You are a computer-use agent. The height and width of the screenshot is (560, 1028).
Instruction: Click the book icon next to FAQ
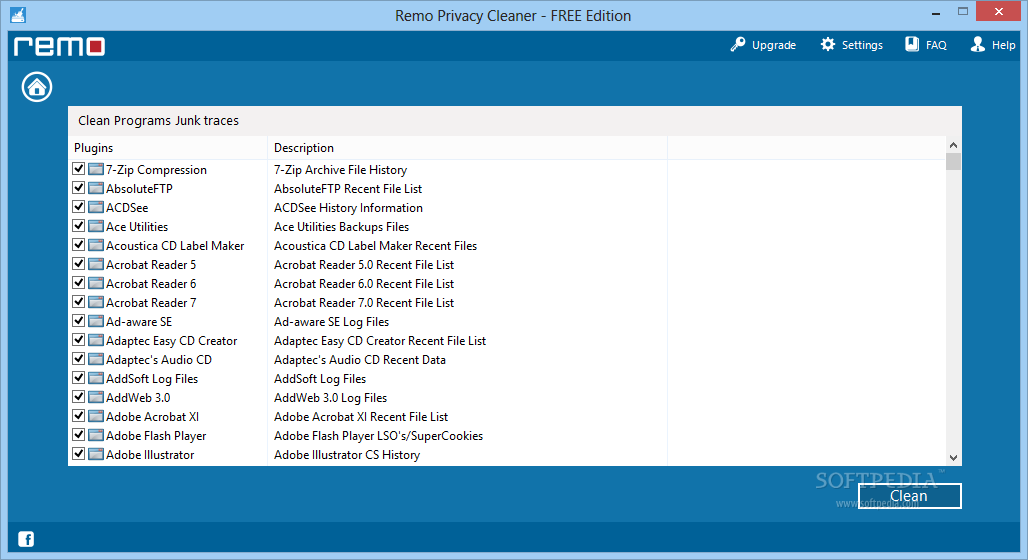tap(912, 45)
